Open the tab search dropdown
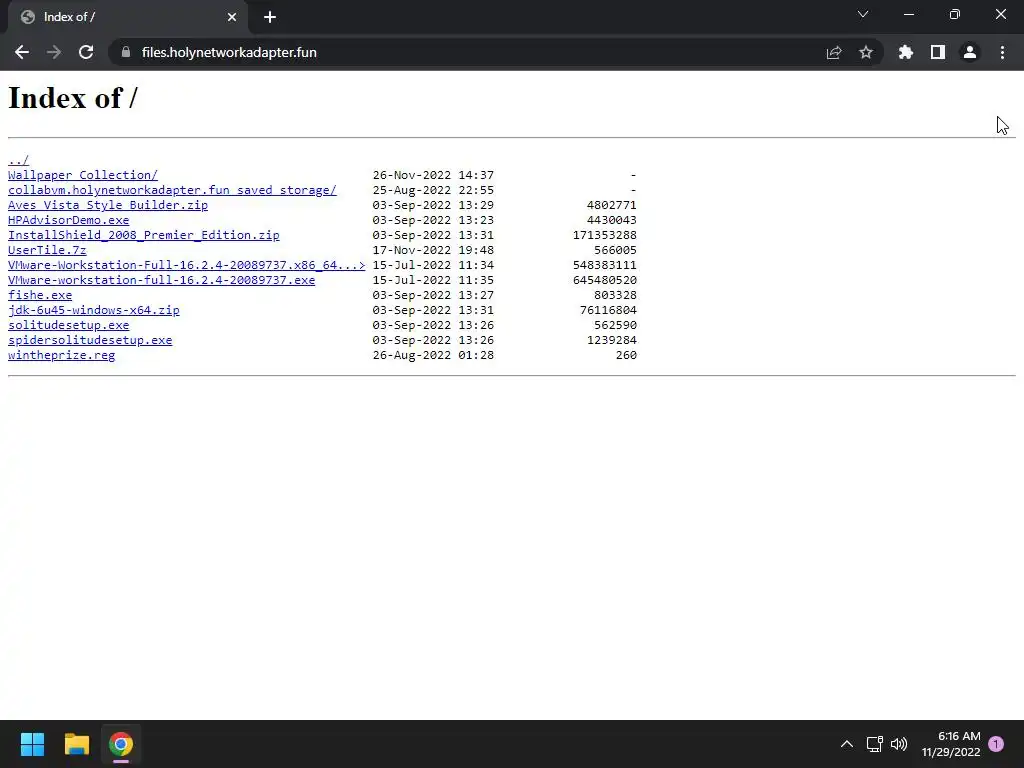The width and height of the screenshot is (1024, 768). [x=863, y=14]
